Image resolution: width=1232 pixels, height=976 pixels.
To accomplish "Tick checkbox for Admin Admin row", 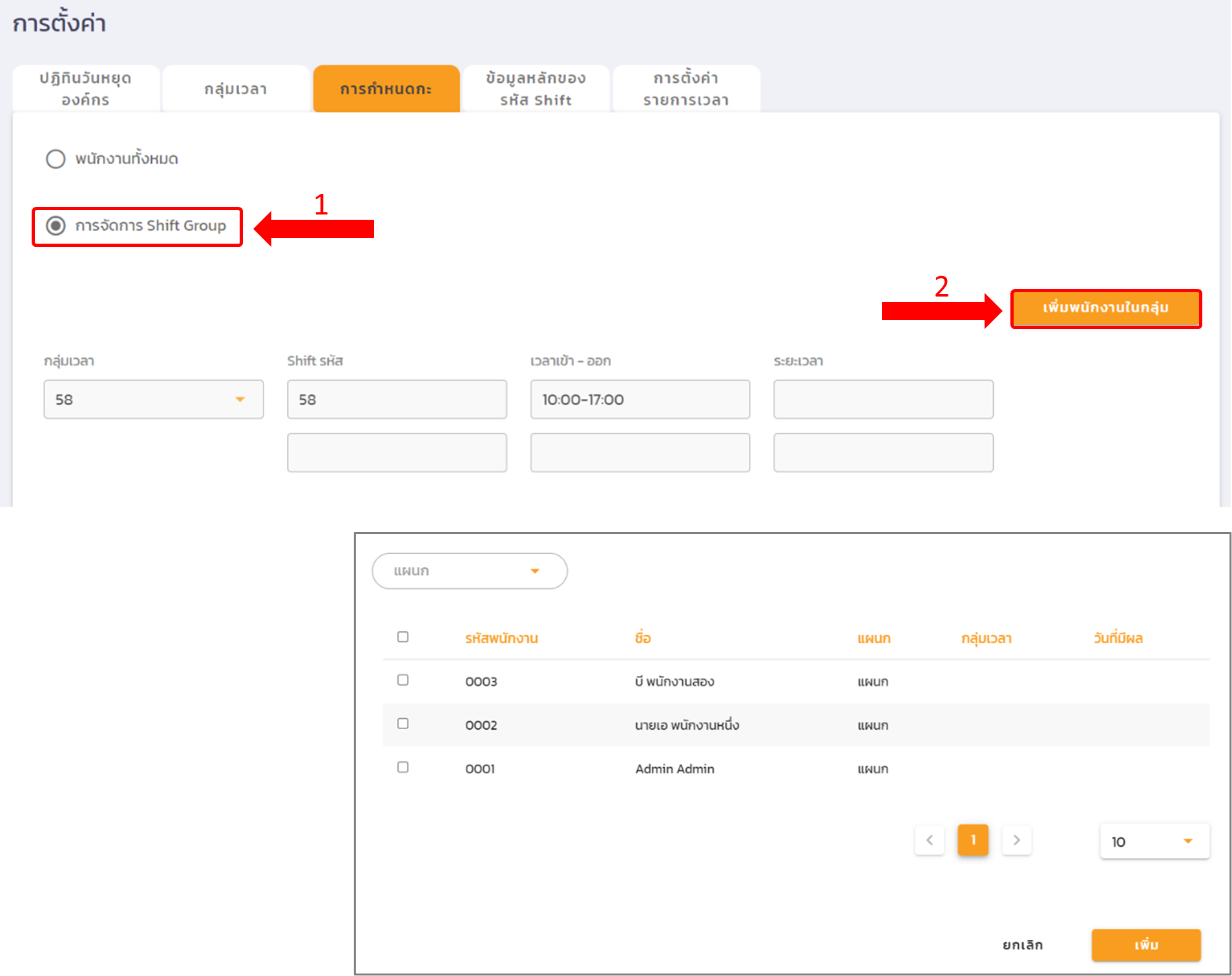I will tap(403, 767).
